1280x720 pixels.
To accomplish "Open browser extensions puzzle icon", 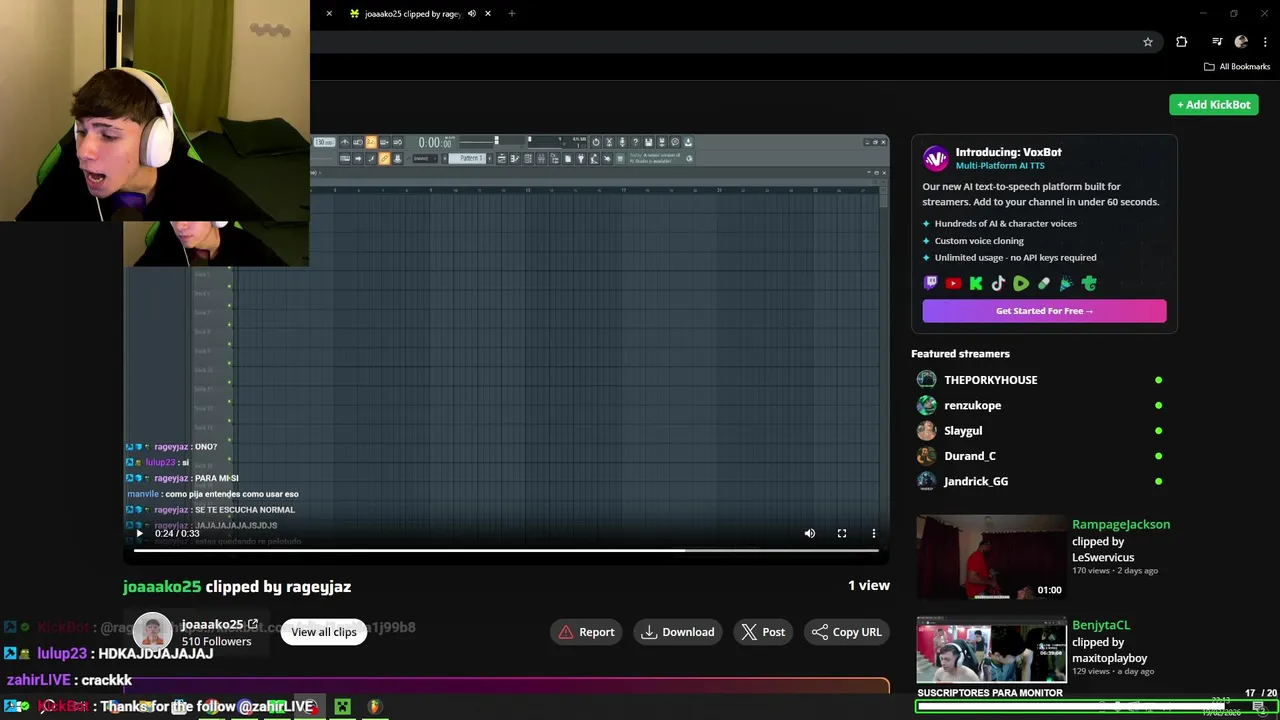I will pos(1182,42).
